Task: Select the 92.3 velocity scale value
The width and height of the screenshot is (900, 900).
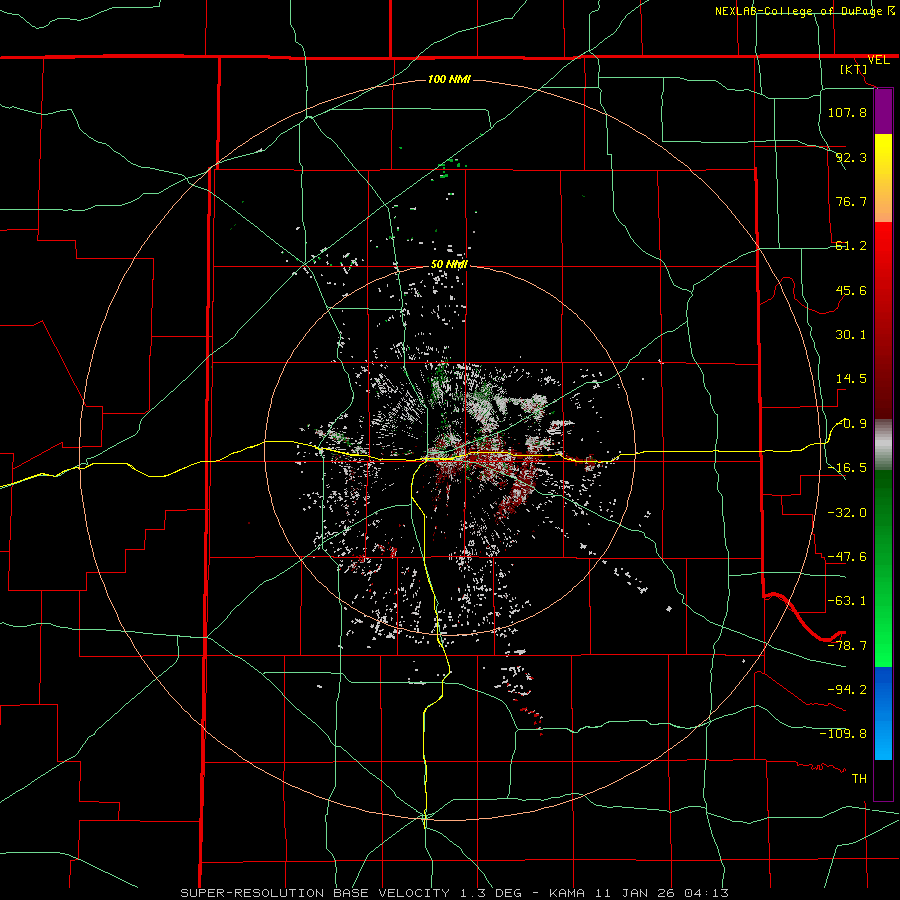Action: point(851,157)
